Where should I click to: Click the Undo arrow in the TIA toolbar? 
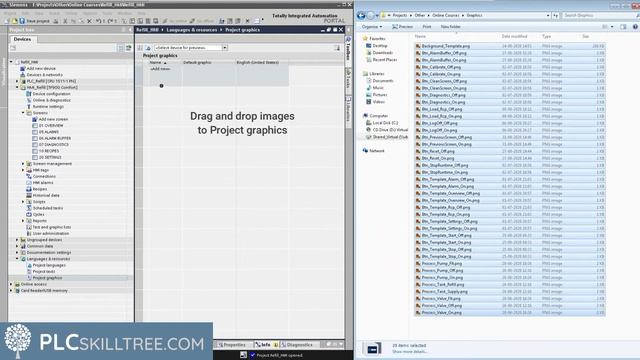coord(98,21)
